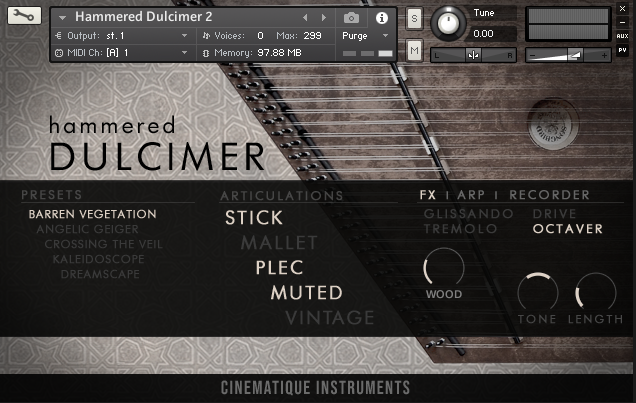Adjust the Wood knob
This screenshot has width=636, height=403.
[x=444, y=268]
